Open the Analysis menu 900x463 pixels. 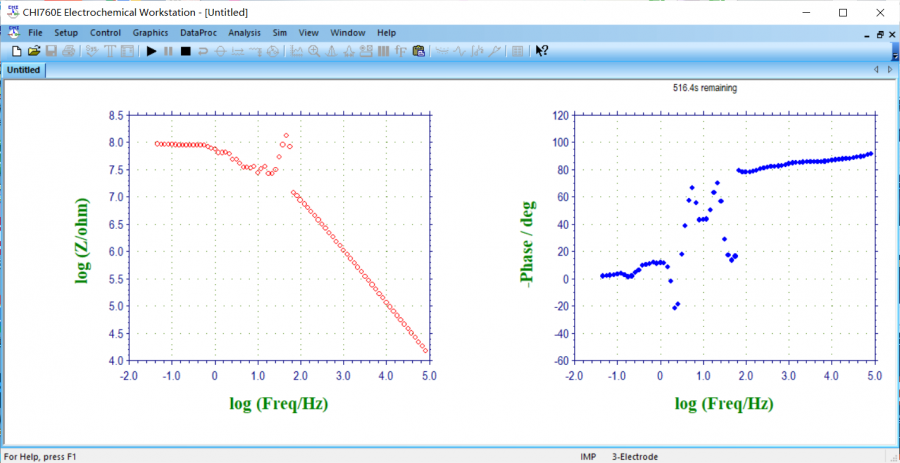(x=244, y=33)
